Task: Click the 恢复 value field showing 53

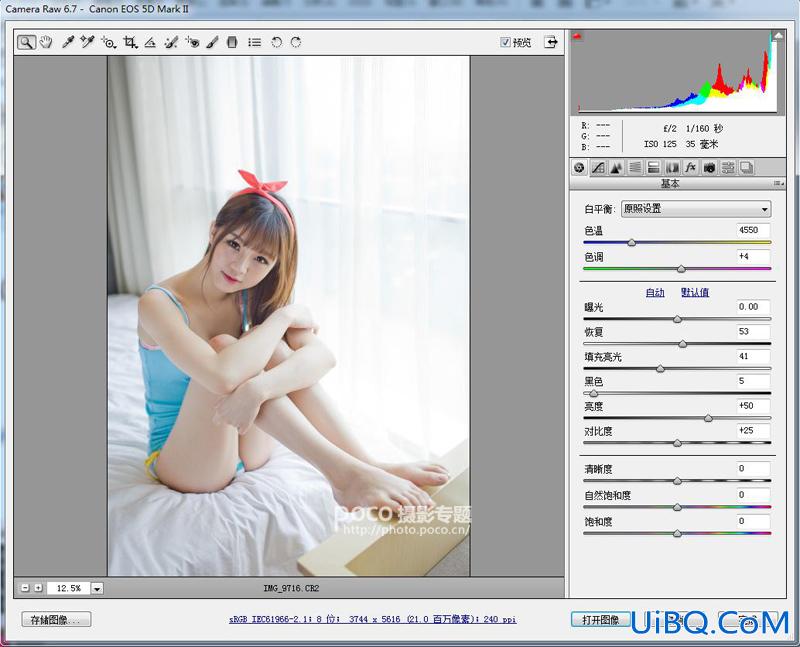Action: point(753,332)
